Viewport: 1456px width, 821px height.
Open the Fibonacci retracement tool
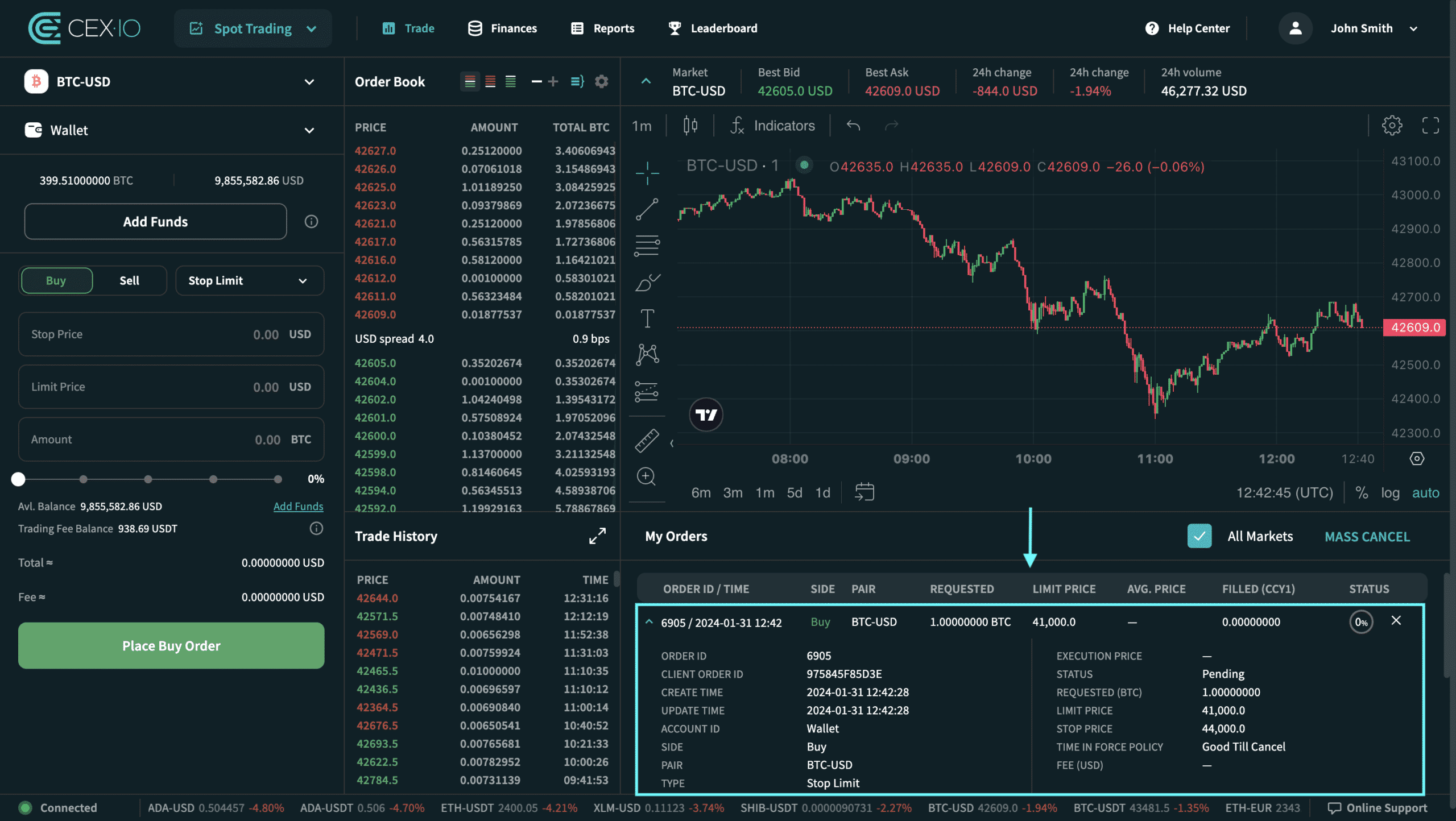coord(647,246)
